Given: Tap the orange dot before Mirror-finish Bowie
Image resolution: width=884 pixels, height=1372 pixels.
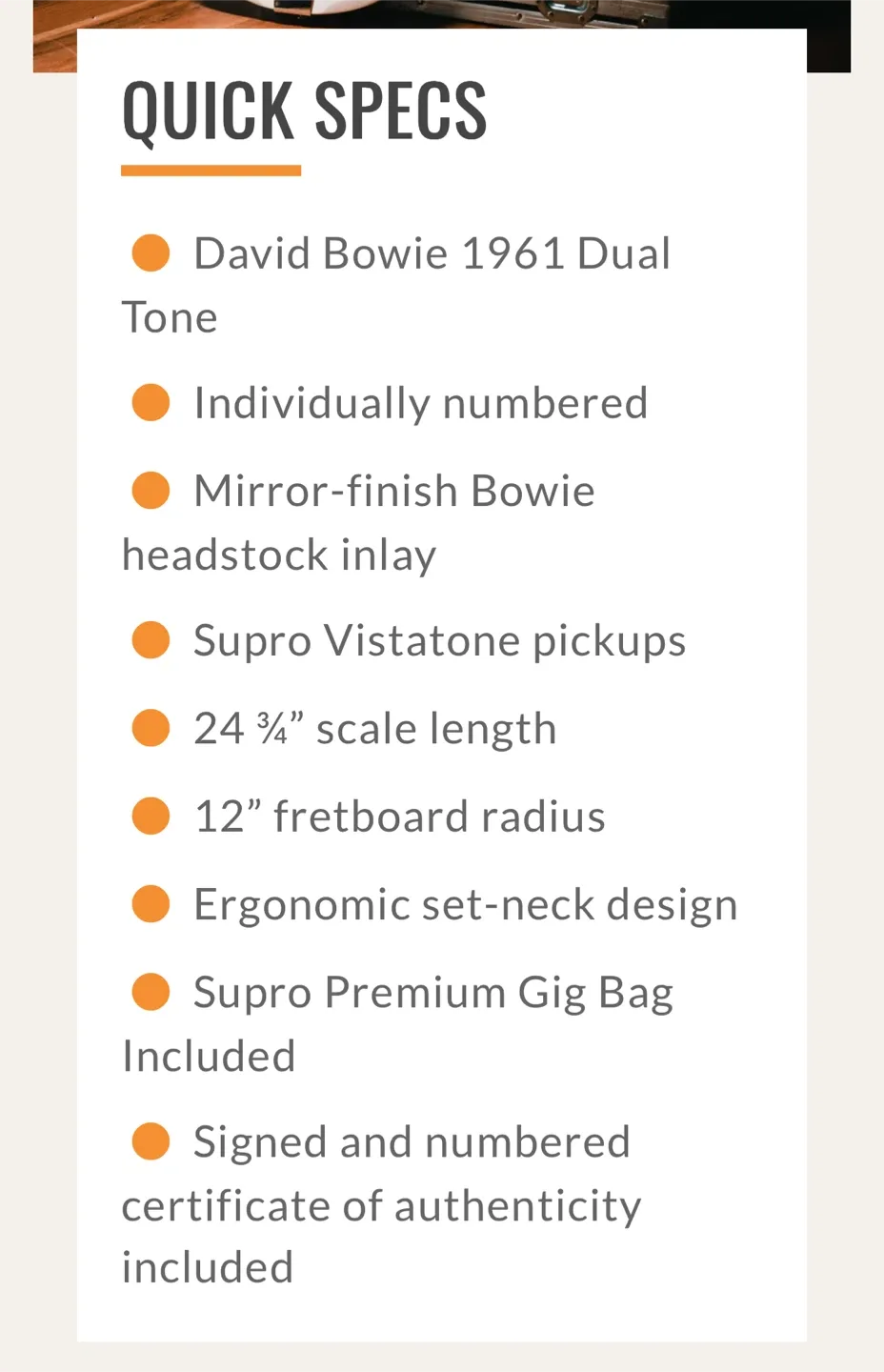Looking at the screenshot, I should coord(151,491).
